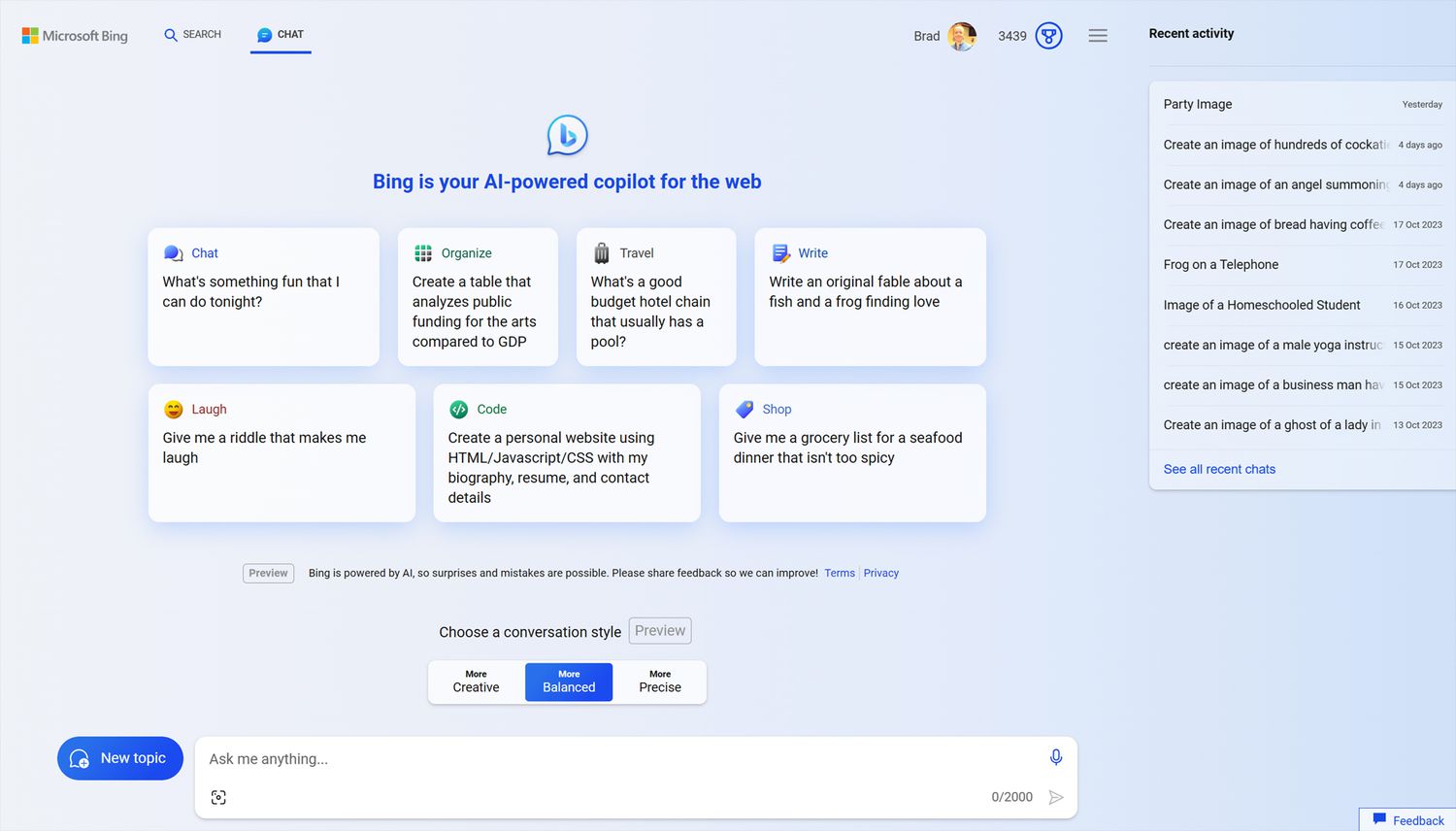Click the Ask me anything input field
The width and height of the screenshot is (1456, 831).
[x=621, y=759]
